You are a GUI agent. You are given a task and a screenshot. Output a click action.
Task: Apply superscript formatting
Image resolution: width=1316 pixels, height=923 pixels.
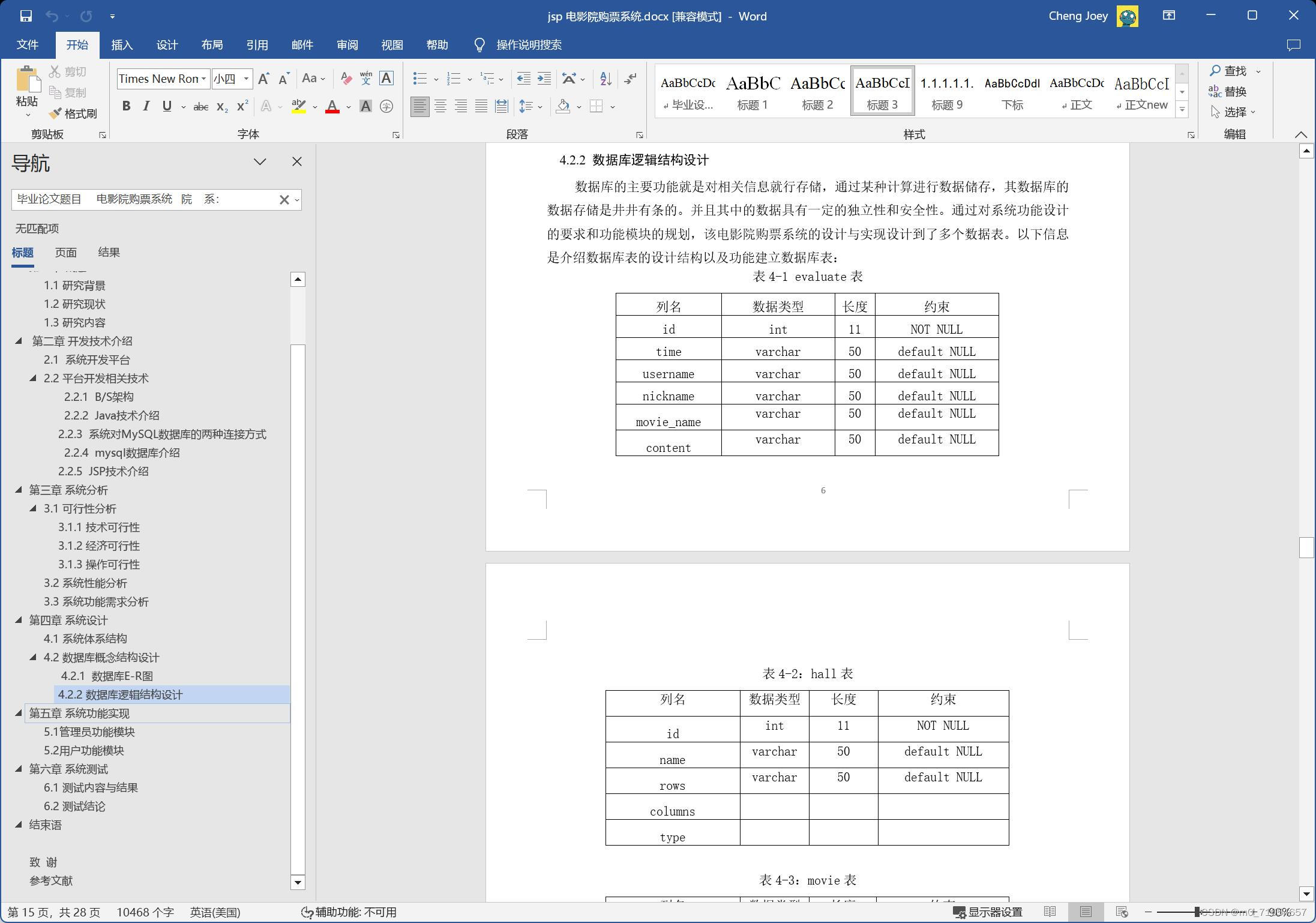pyautogui.click(x=242, y=107)
